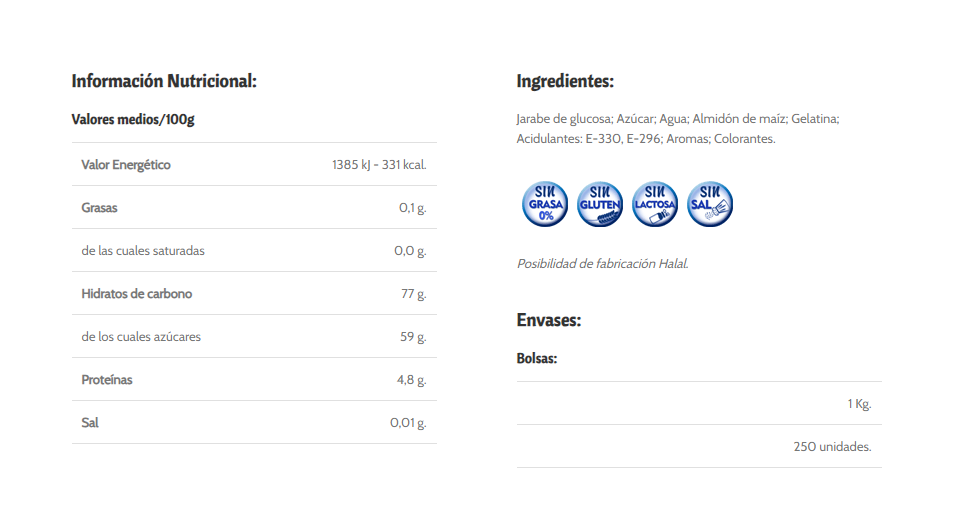Click the 1385 kJ - 331 kcal value
973x517 pixels.
(379, 165)
